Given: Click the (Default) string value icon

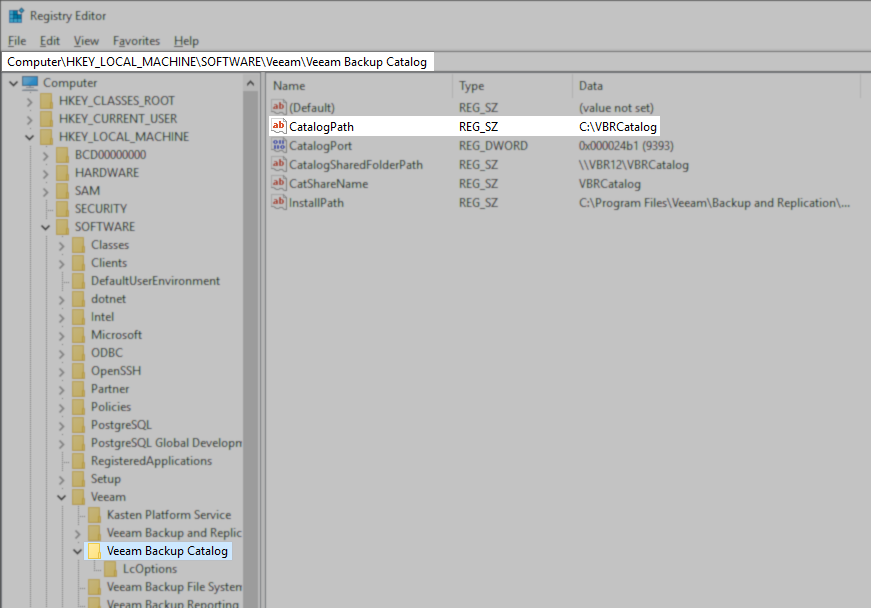Looking at the screenshot, I should [x=279, y=107].
